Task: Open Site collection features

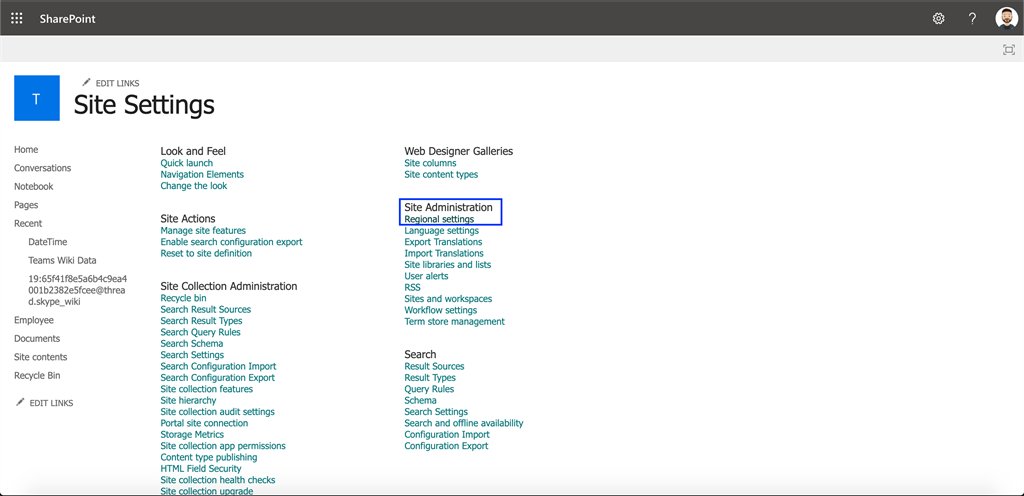Action: [x=206, y=388]
